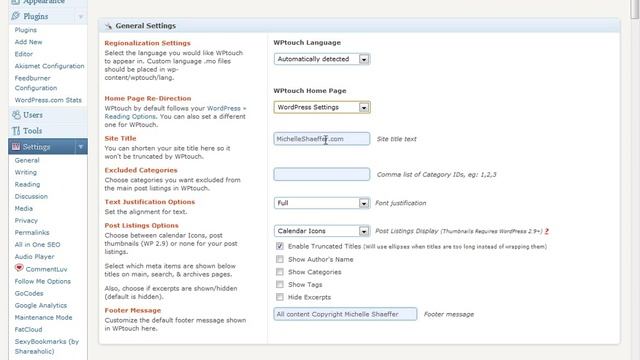Open Akismet Configuration page
Viewport: 640px width, 360px height.
(49, 66)
